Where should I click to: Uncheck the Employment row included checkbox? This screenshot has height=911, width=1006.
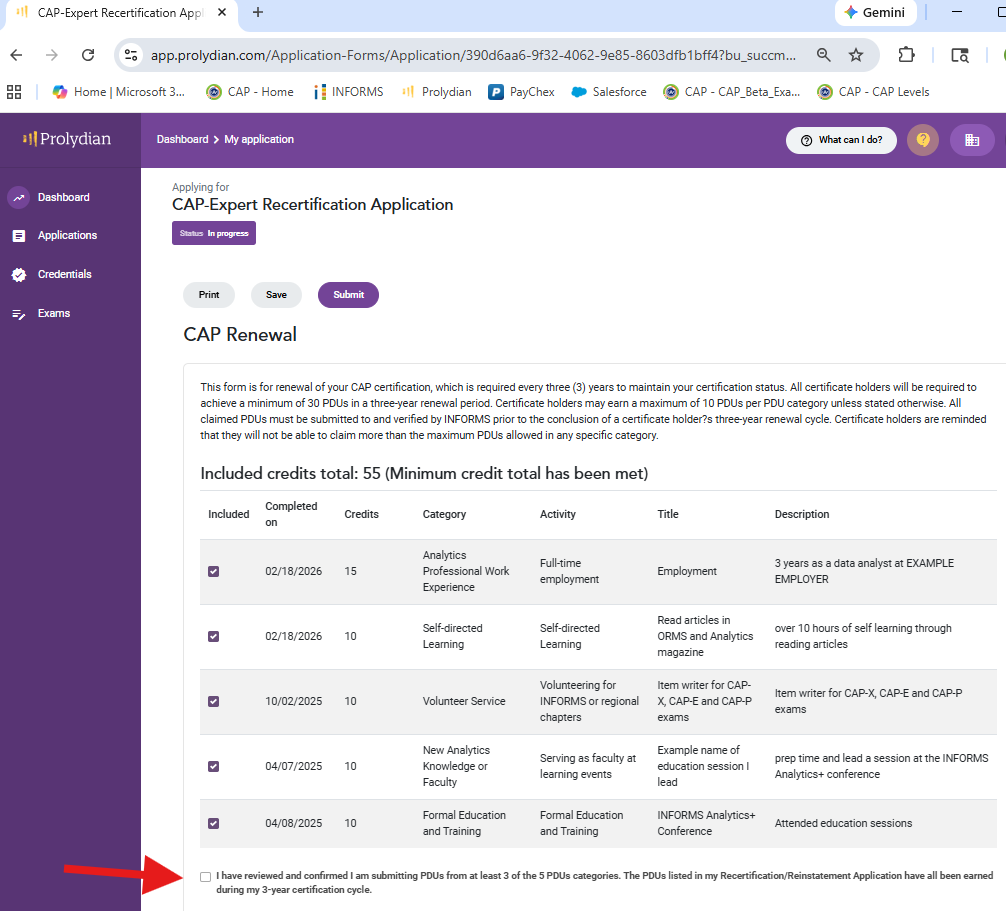click(213, 572)
